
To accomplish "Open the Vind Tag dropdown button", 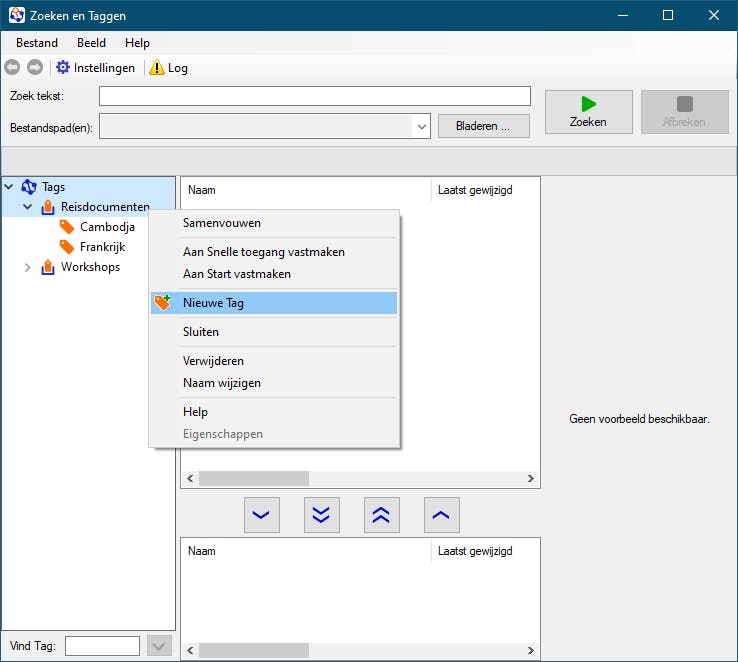I will pyautogui.click(x=159, y=646).
